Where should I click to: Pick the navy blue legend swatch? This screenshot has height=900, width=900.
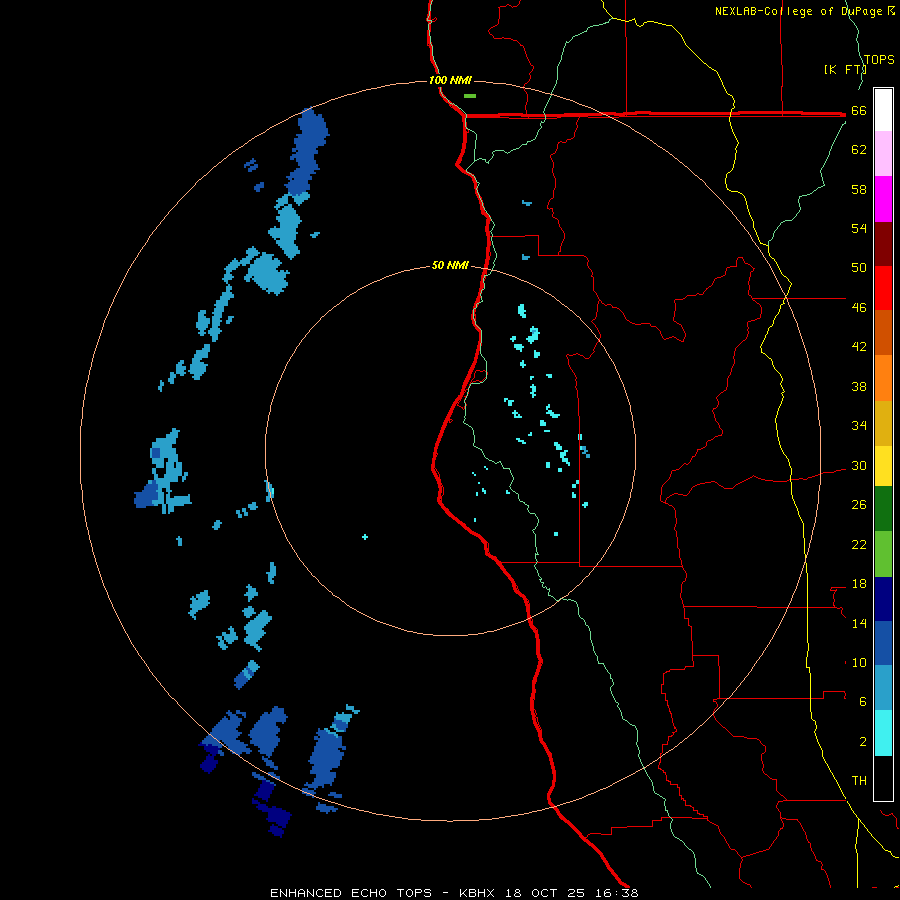883,599
